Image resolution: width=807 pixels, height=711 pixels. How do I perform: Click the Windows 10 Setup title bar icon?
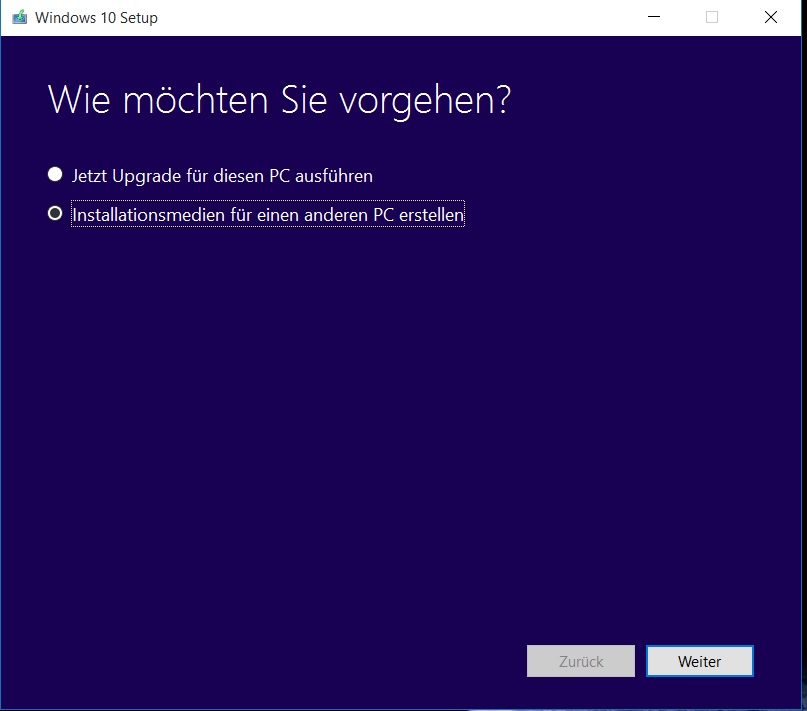click(20, 18)
